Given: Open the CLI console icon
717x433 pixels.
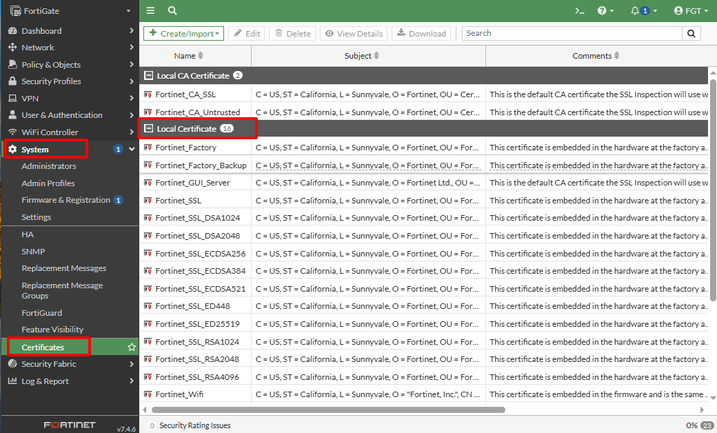Looking at the screenshot, I should (578, 10).
